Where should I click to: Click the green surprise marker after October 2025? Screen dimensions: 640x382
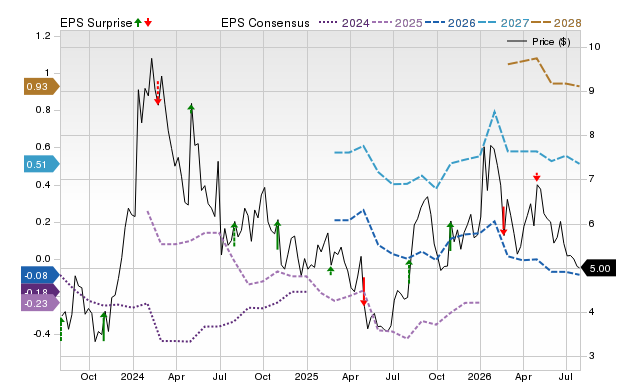click(450, 236)
